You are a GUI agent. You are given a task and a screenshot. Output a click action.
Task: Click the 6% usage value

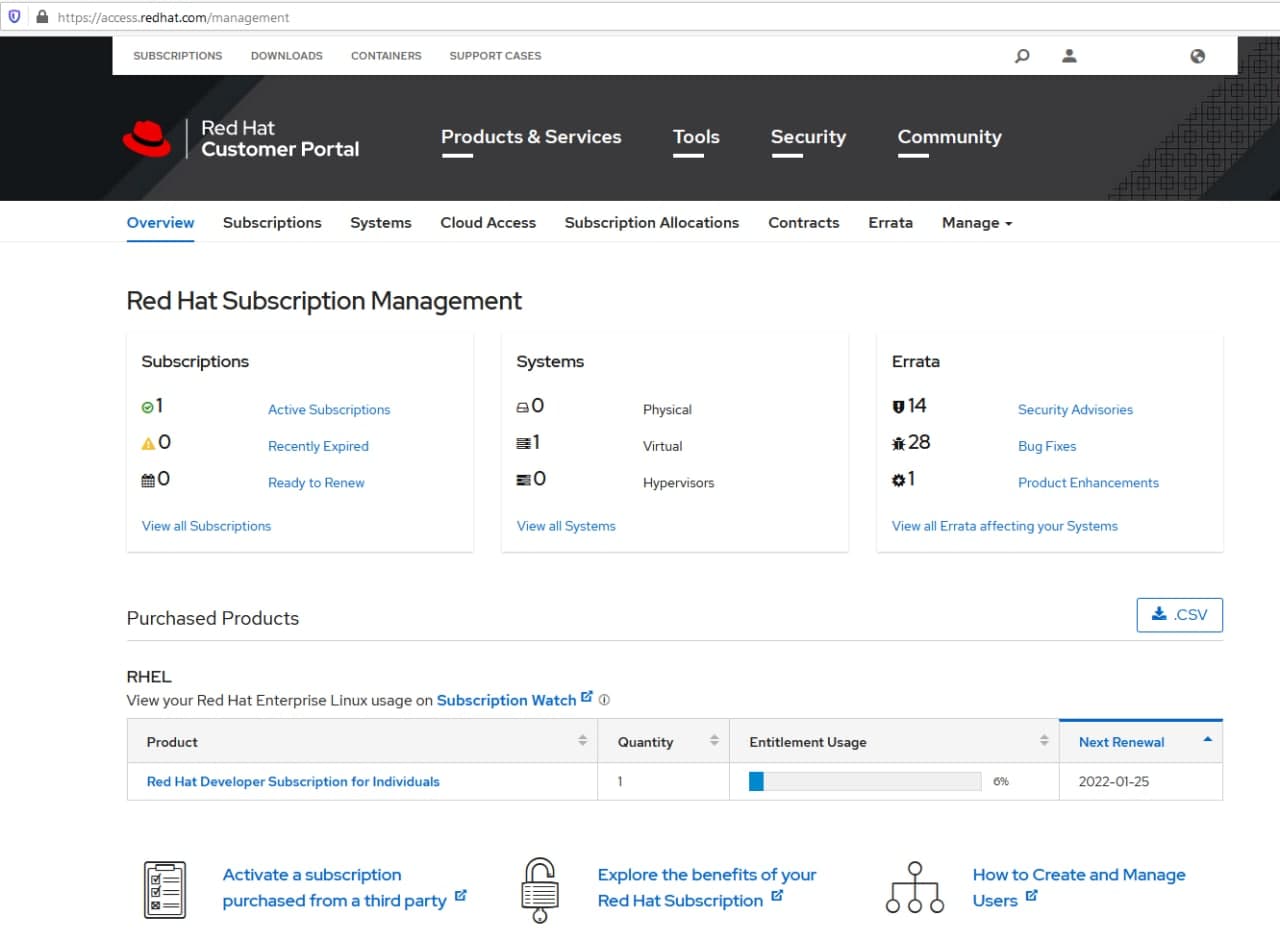click(x=1001, y=782)
